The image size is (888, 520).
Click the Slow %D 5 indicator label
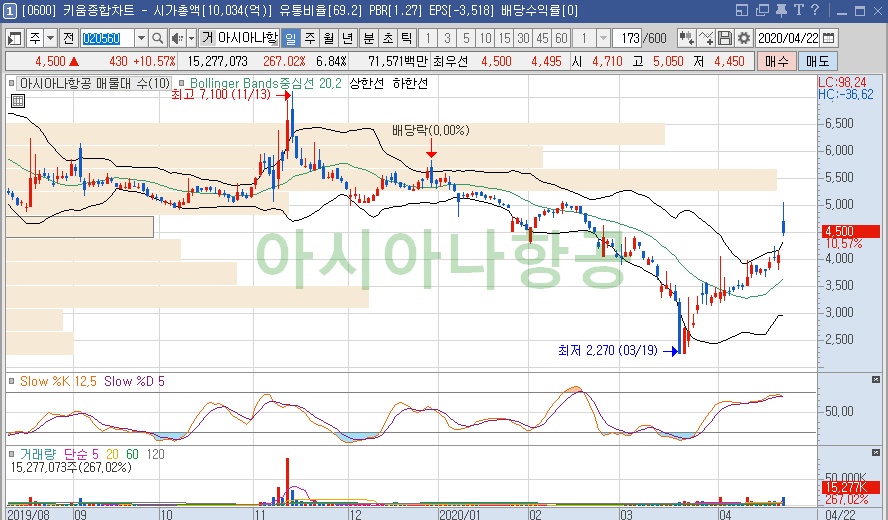coord(134,381)
